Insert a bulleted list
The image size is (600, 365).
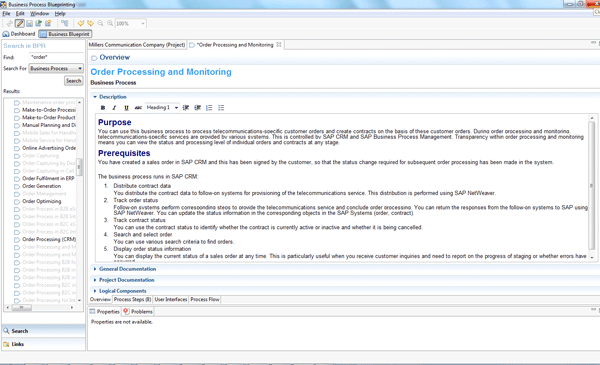pyautogui.click(x=221, y=108)
